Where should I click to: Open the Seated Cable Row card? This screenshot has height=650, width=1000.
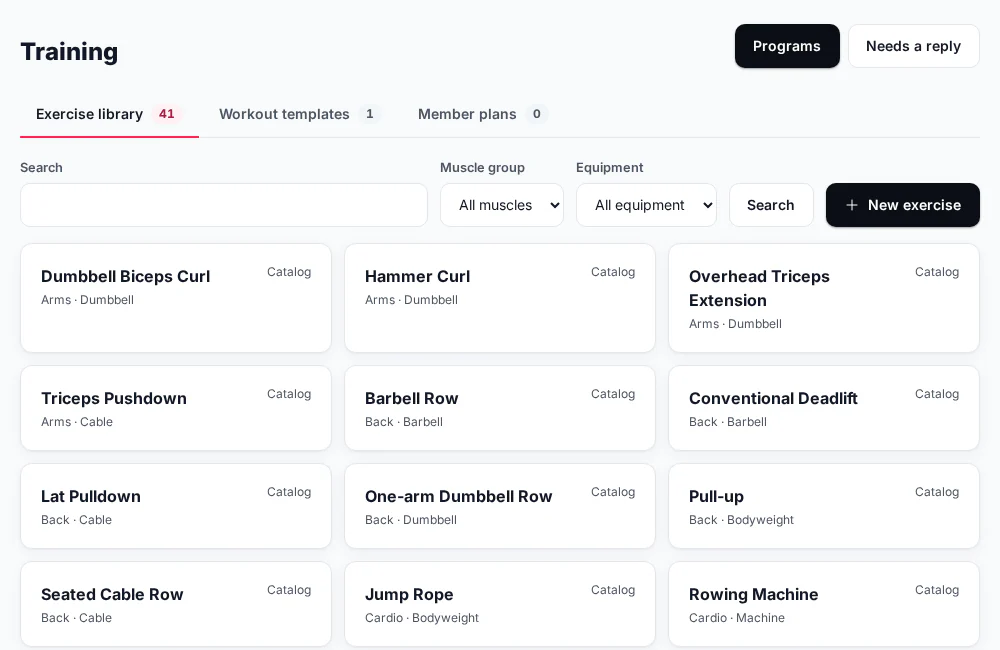pos(176,604)
